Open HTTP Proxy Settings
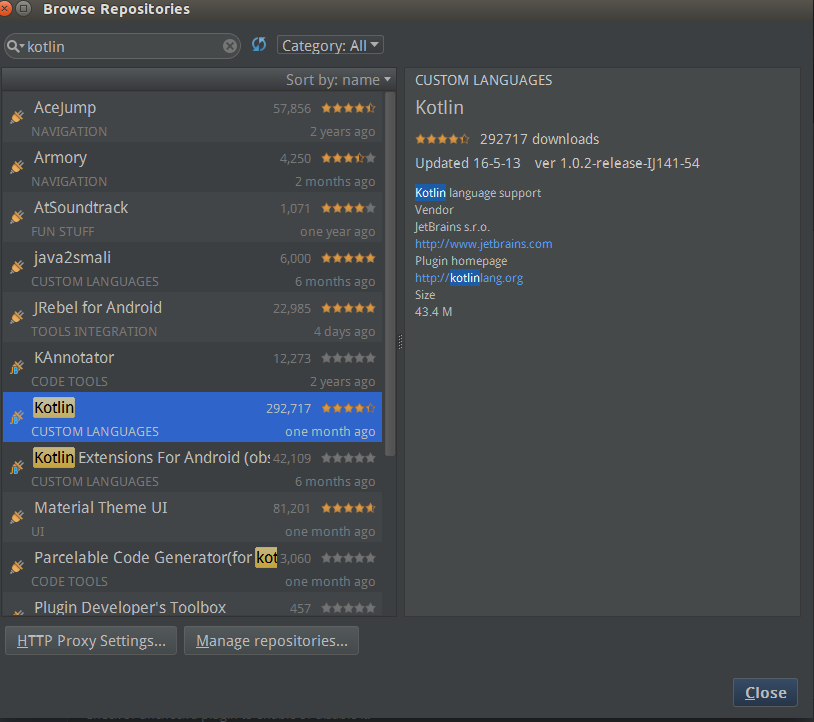 (x=92, y=641)
